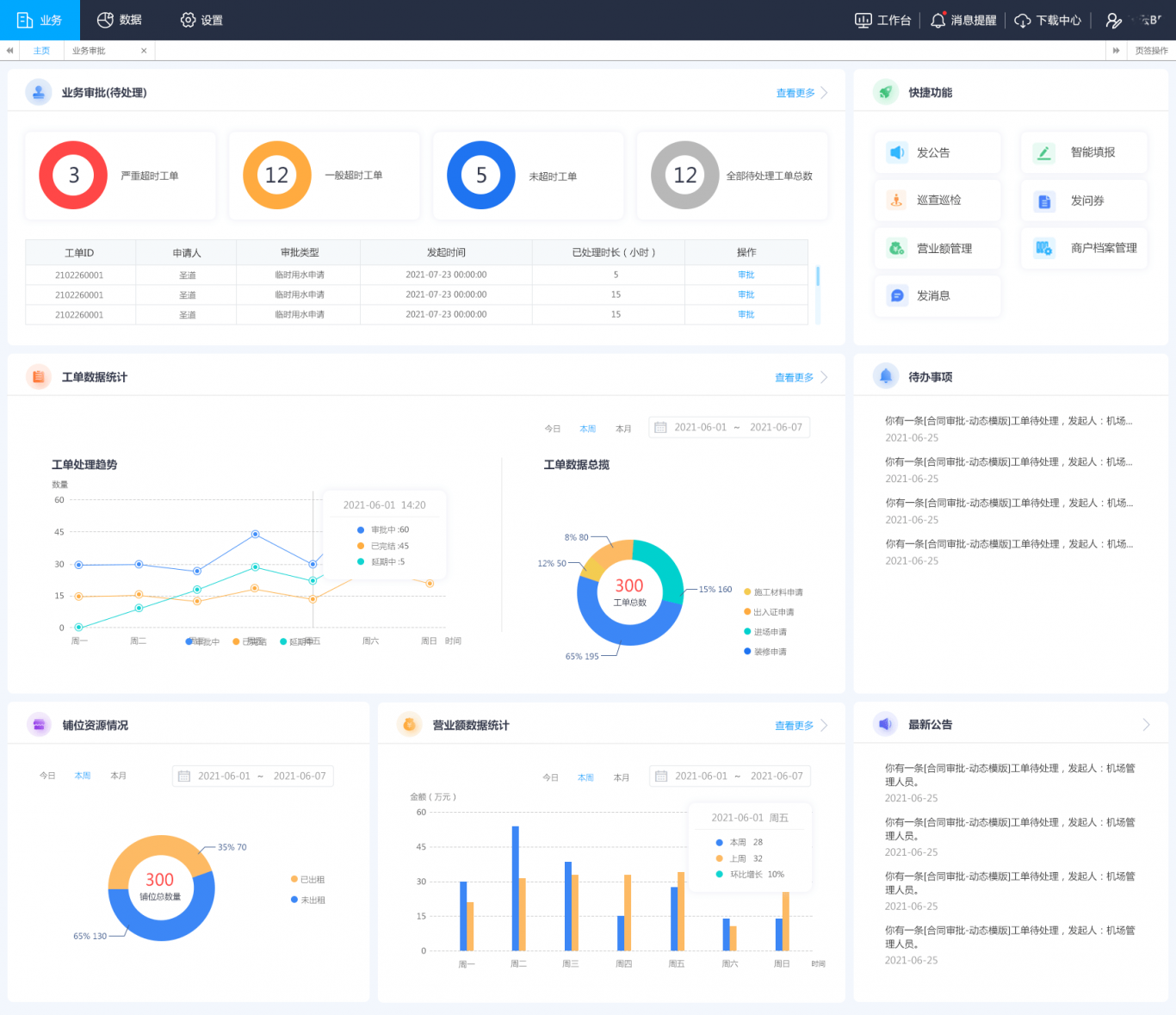The width and height of the screenshot is (1176, 1015).
Task: Click the 巡查巡检 icon
Action: point(897,201)
